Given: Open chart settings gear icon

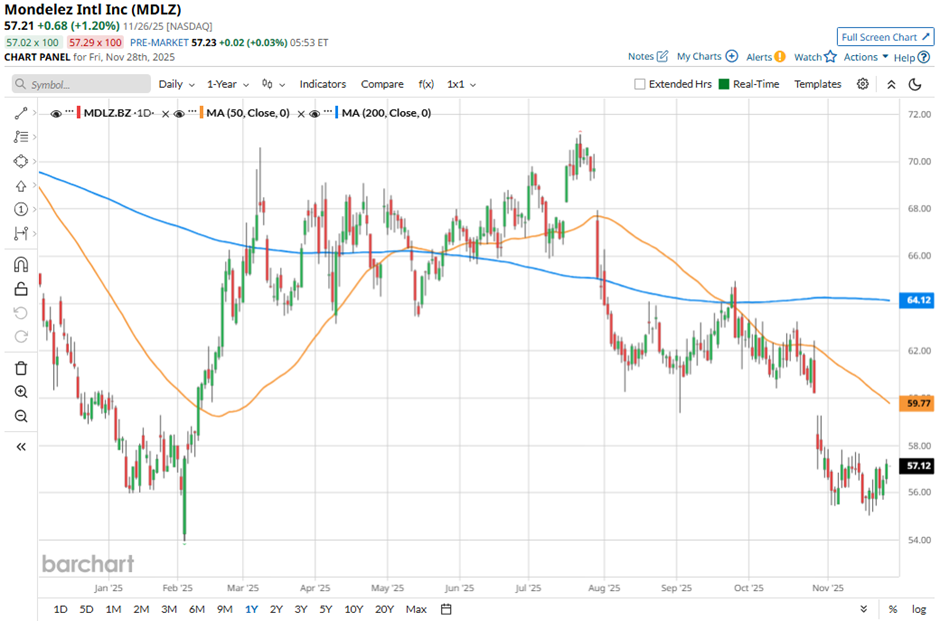Looking at the screenshot, I should pos(862,84).
